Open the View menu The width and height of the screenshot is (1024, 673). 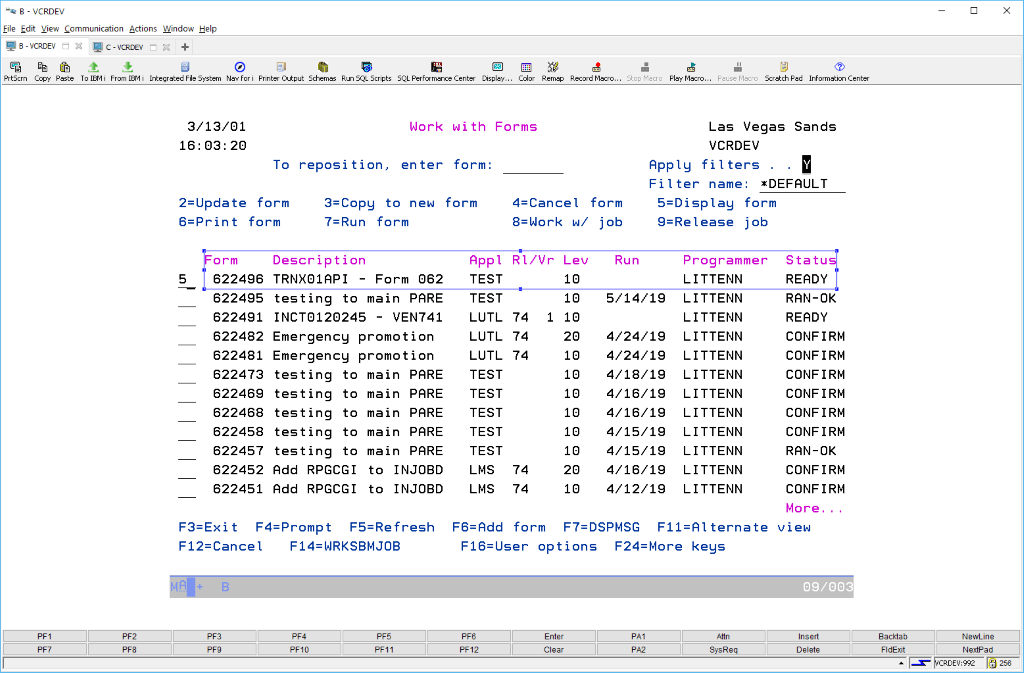click(50, 29)
